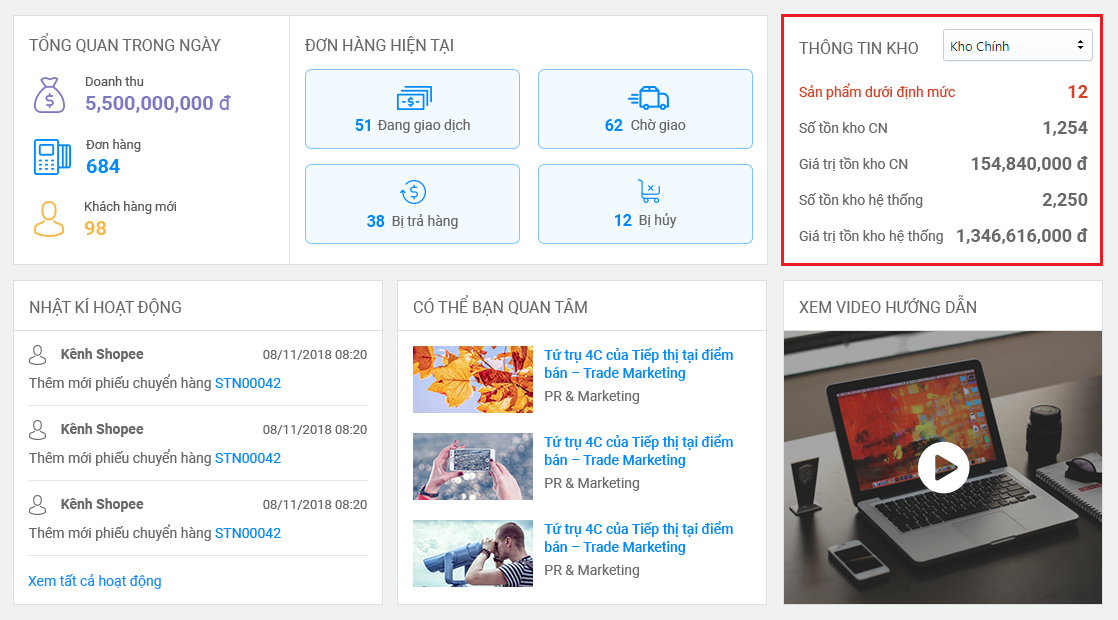Click the new customers count 98
This screenshot has width=1118, height=620.
(x=95, y=228)
